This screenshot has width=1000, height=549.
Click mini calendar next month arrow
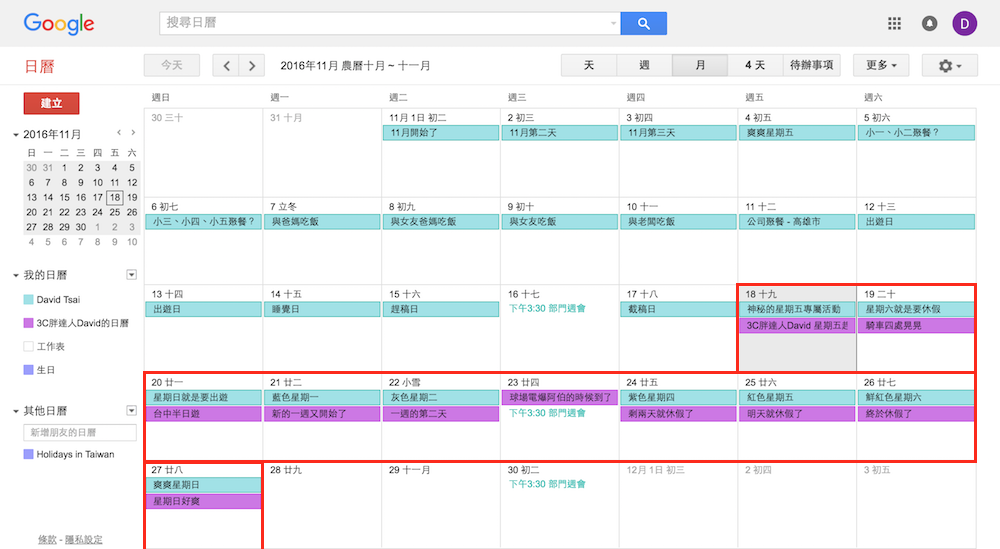tap(134, 133)
